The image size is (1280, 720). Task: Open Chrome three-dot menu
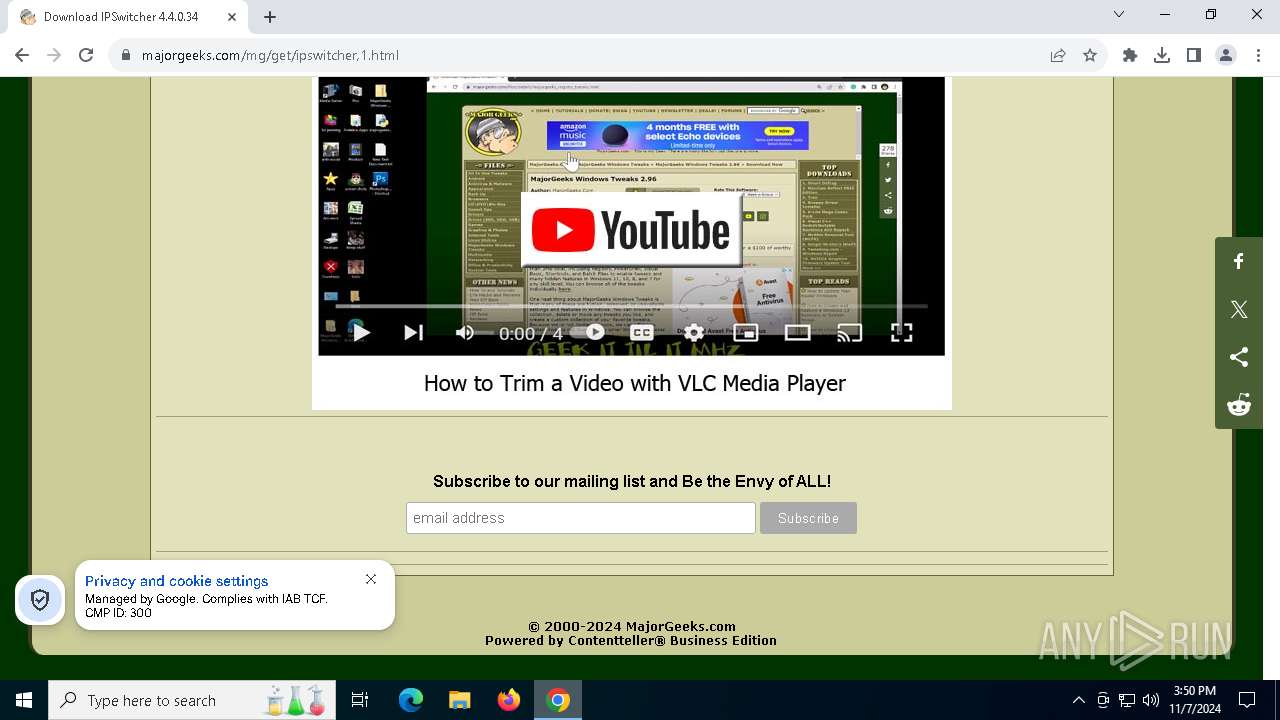click(x=1258, y=55)
